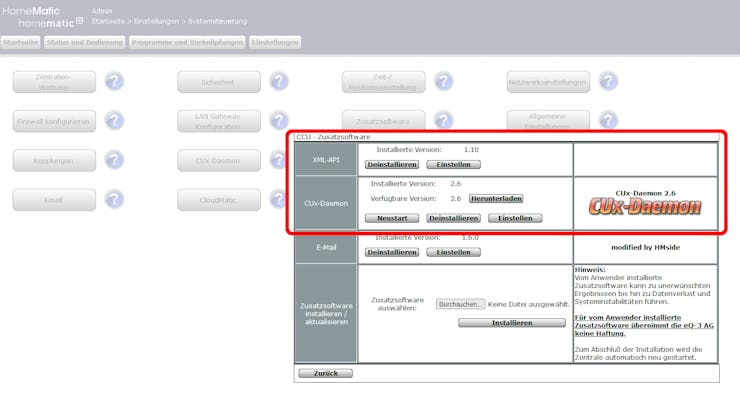The height and width of the screenshot is (406, 740).
Task: Click underlined eQ-3 AG liability notice
Action: coord(644,325)
